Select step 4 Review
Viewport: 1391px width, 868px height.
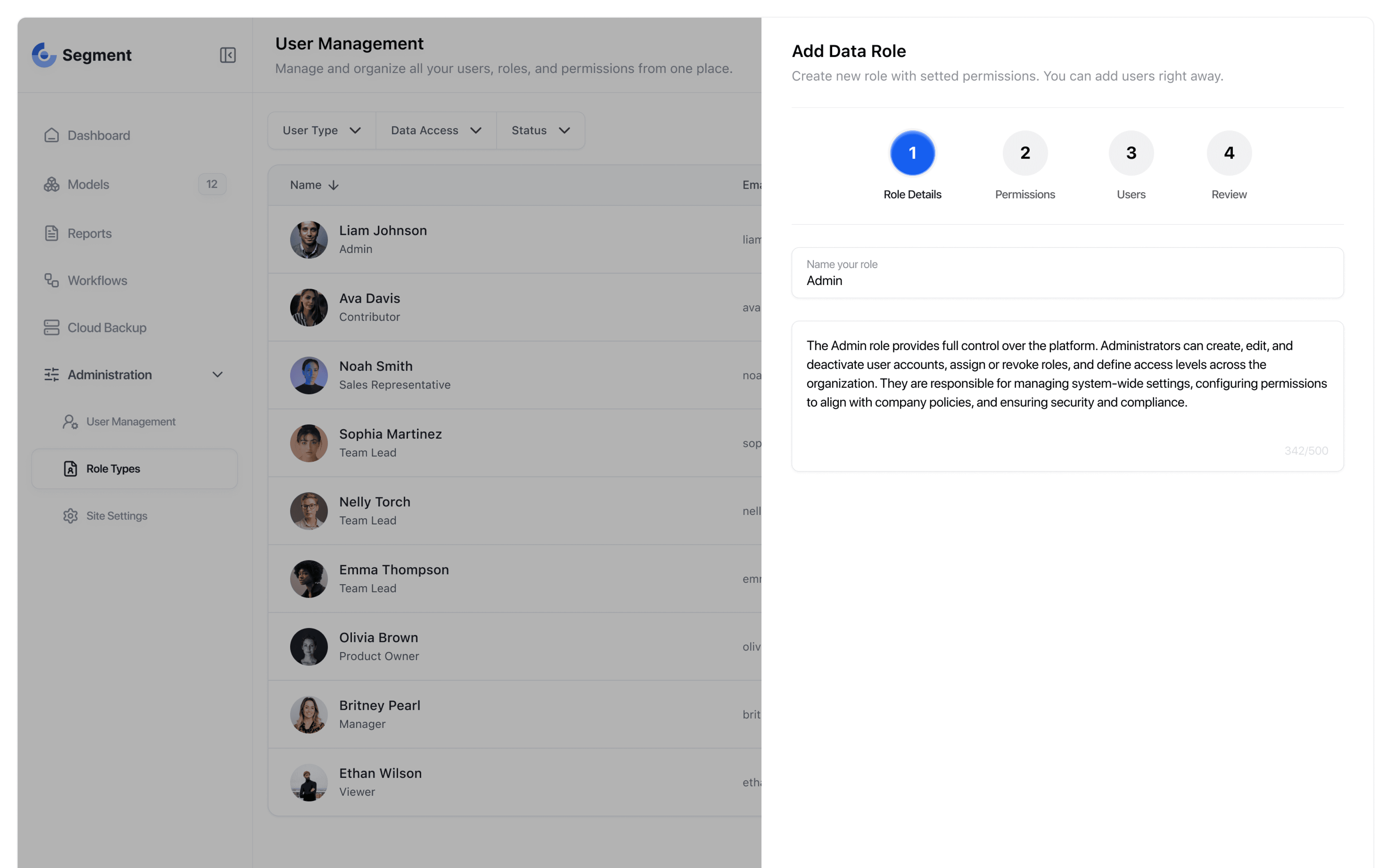point(1229,153)
